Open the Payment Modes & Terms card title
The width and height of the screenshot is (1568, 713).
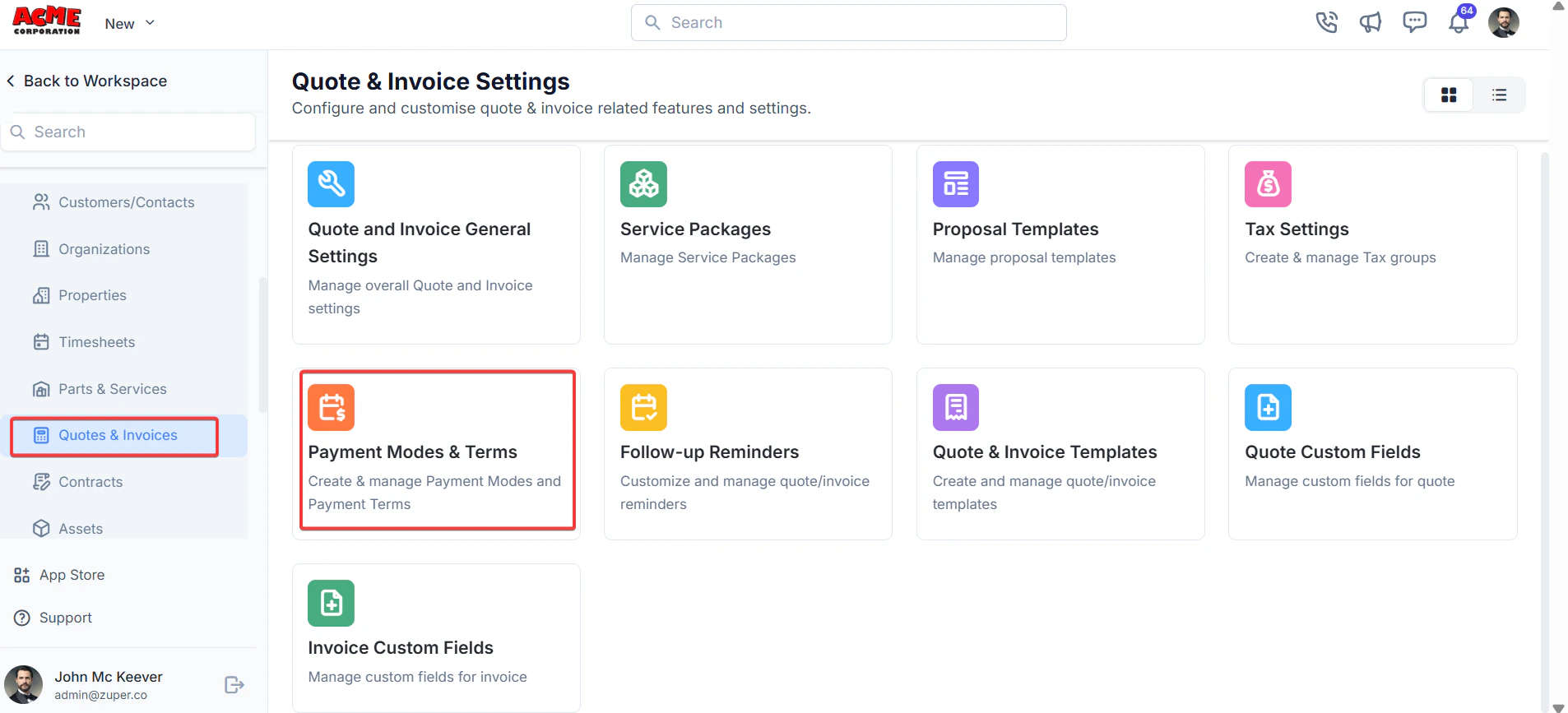[412, 452]
